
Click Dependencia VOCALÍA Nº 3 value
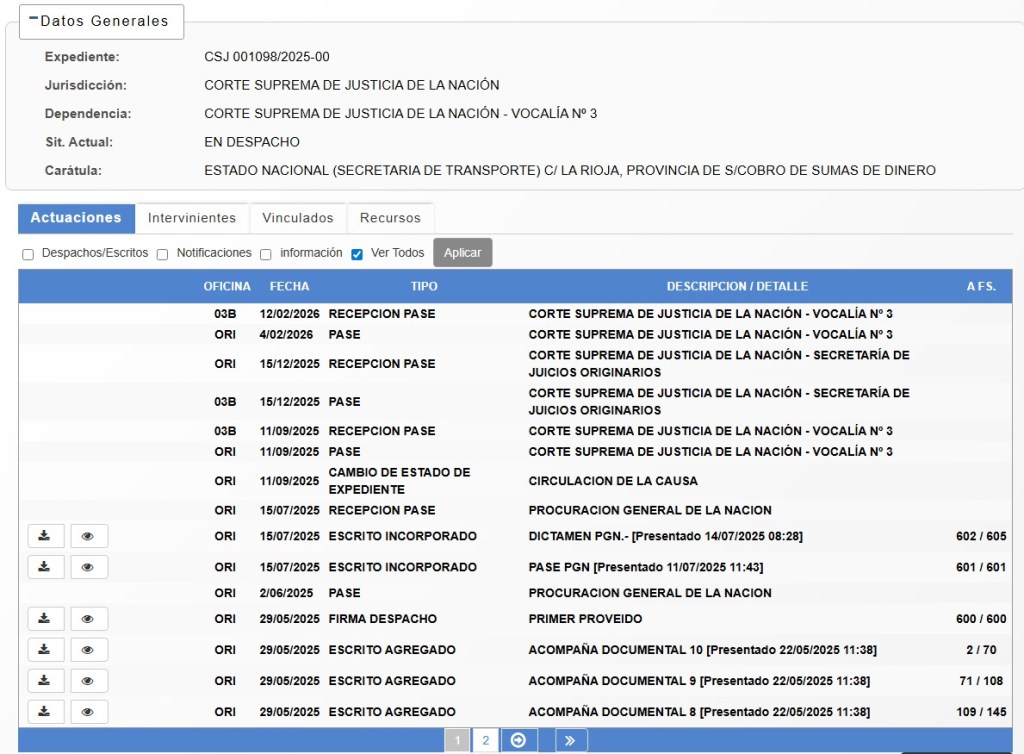[x=400, y=114]
